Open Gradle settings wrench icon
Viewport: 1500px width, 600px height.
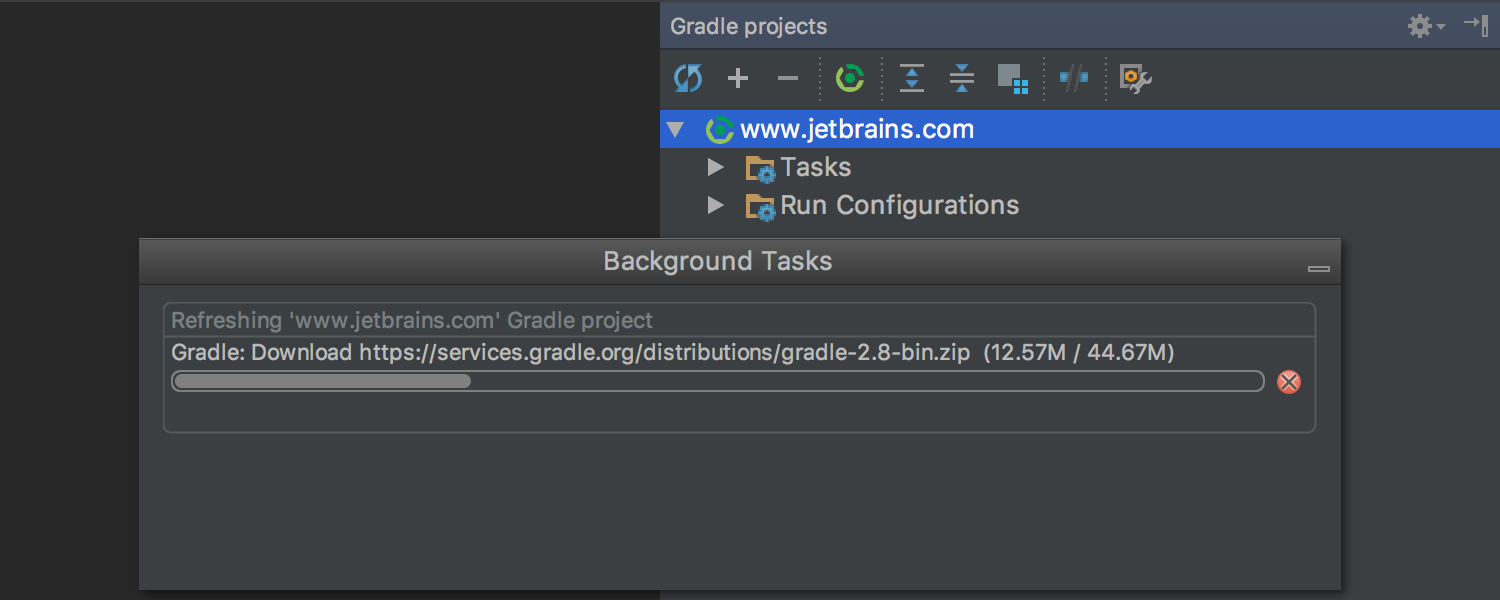point(1135,79)
